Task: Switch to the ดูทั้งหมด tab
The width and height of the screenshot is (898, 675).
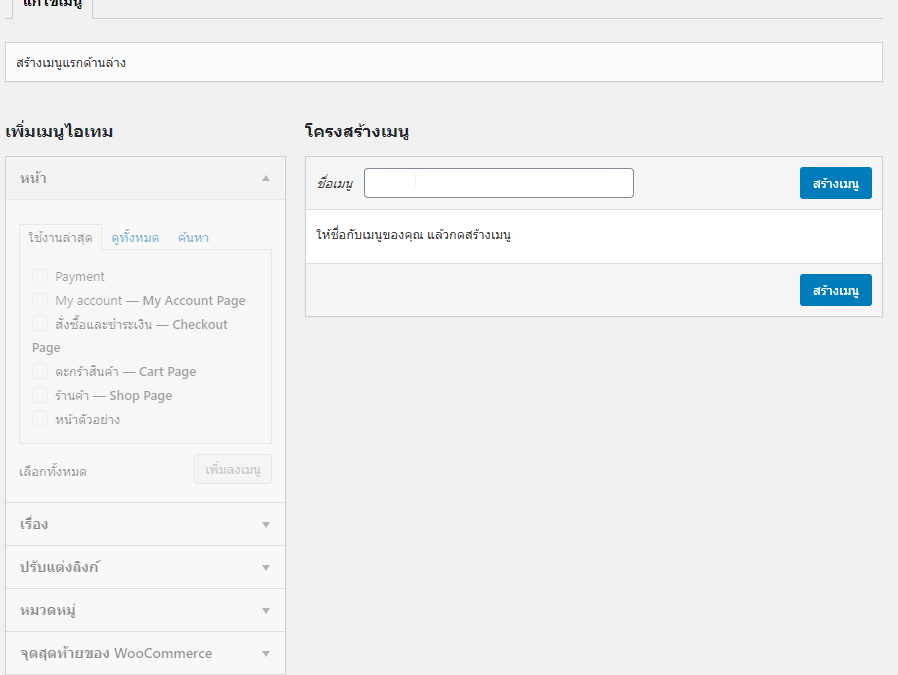Action: [135, 237]
